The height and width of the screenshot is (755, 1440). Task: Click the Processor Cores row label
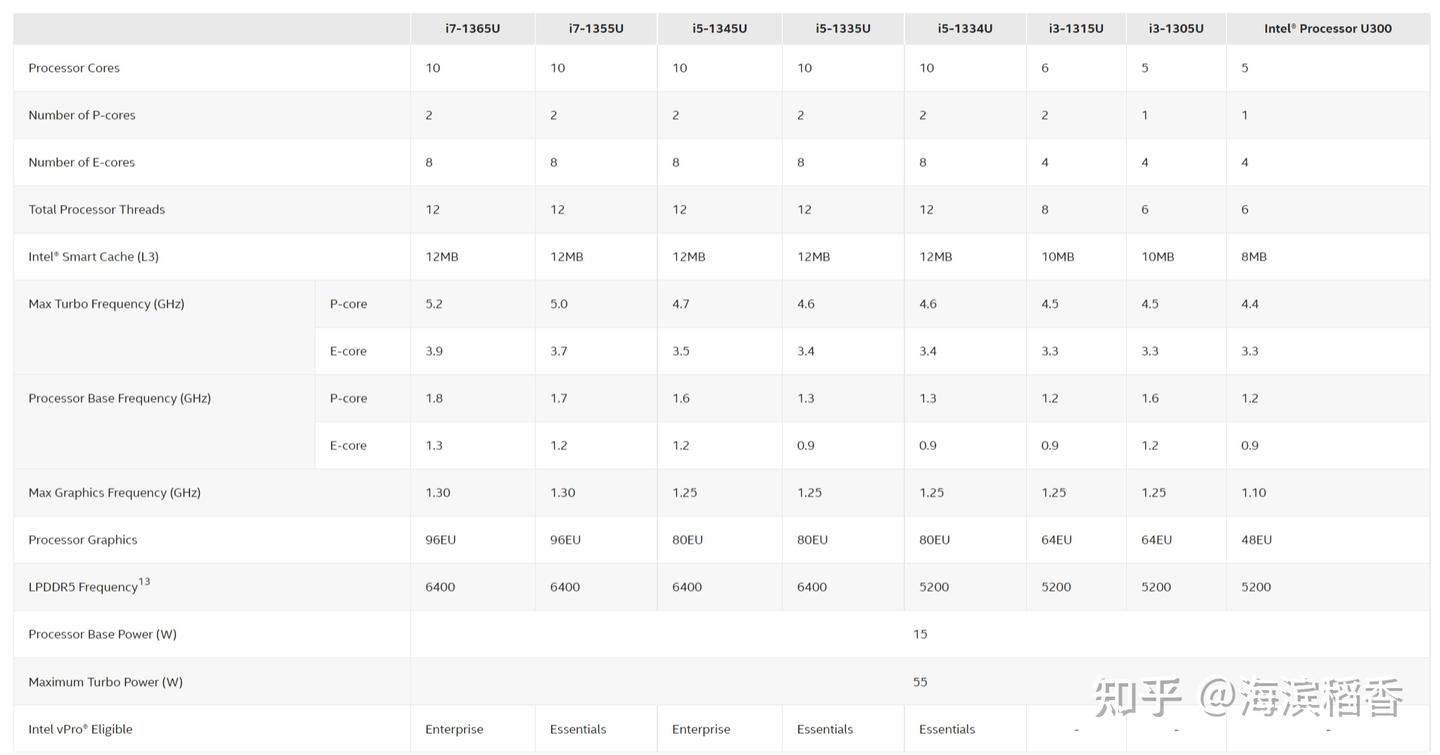coord(74,68)
